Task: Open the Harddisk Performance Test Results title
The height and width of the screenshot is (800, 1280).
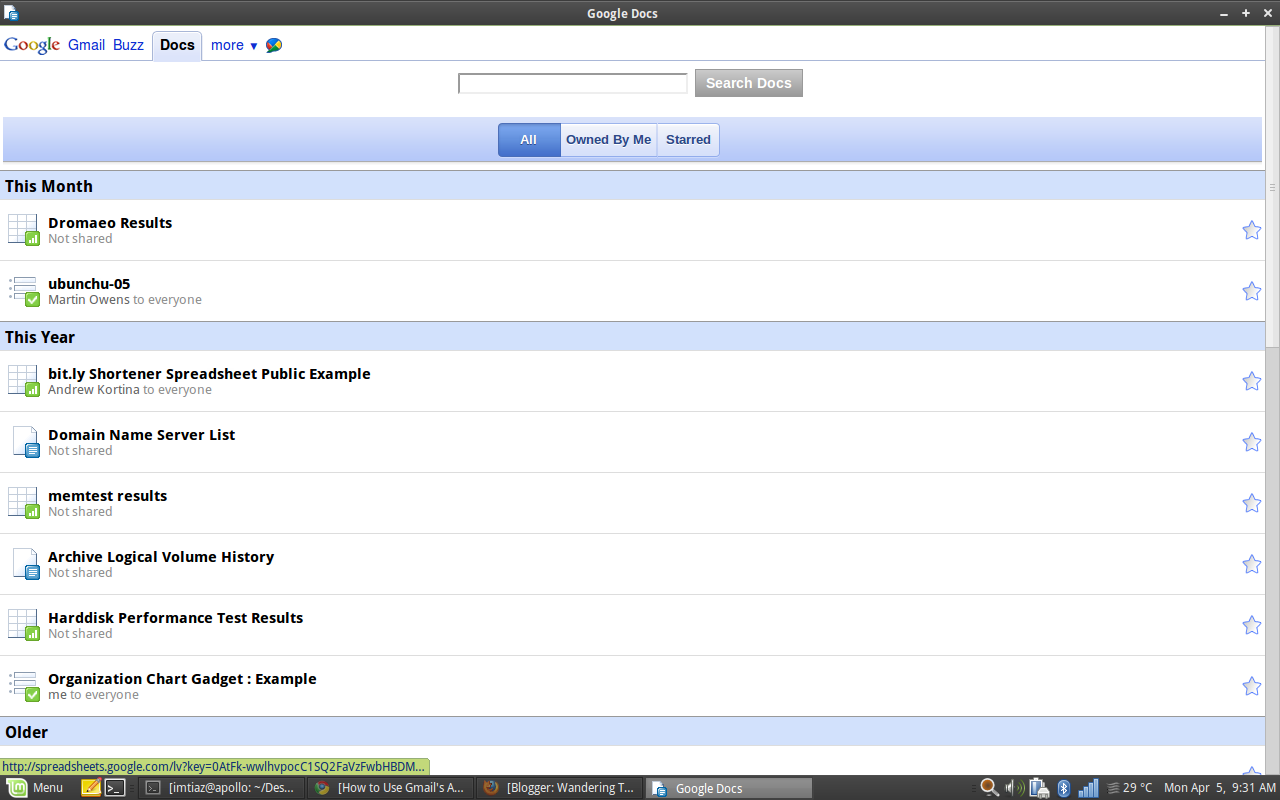Action: point(176,618)
